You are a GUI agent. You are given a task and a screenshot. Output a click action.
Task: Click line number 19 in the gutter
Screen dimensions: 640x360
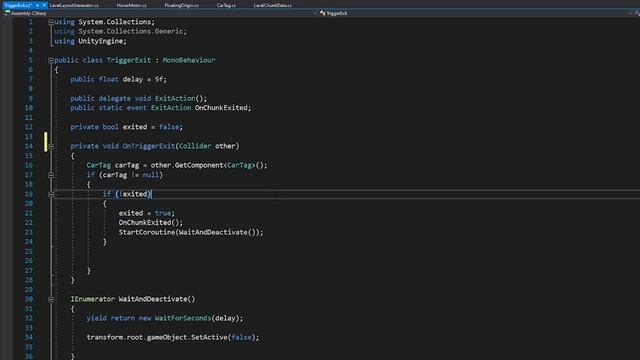tap(29, 194)
